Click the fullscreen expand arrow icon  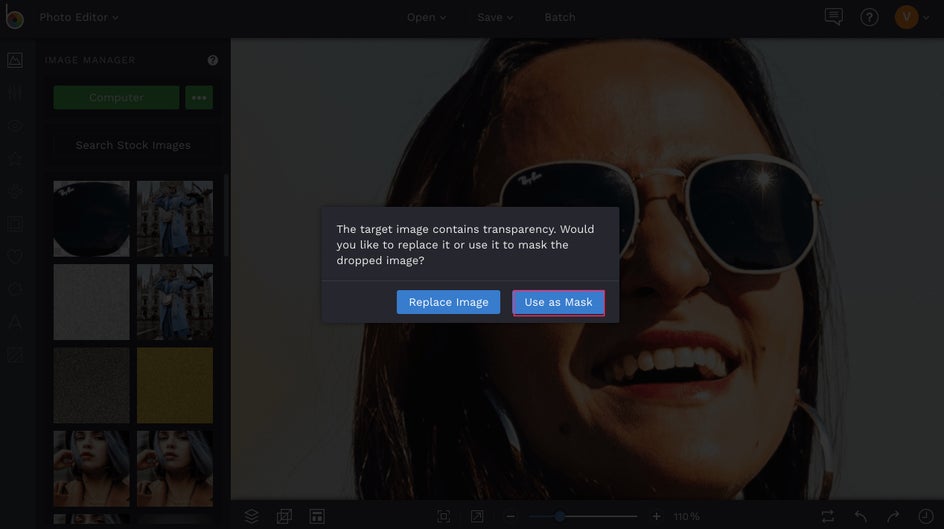tap(477, 516)
